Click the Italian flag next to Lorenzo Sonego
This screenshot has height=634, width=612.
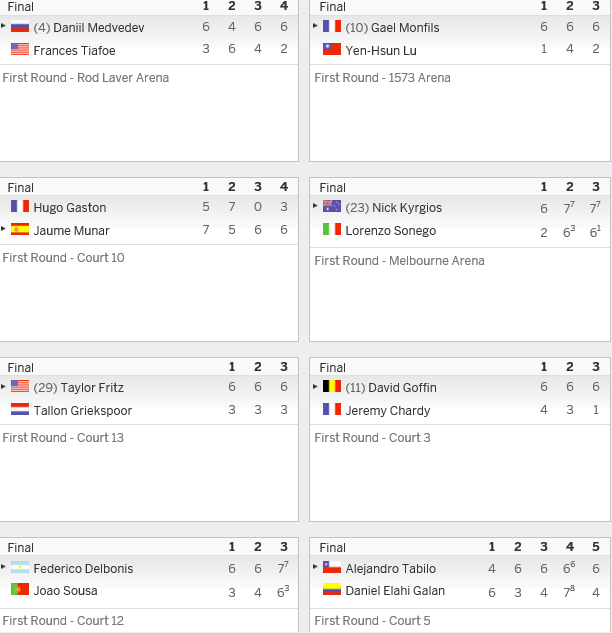pos(332,229)
